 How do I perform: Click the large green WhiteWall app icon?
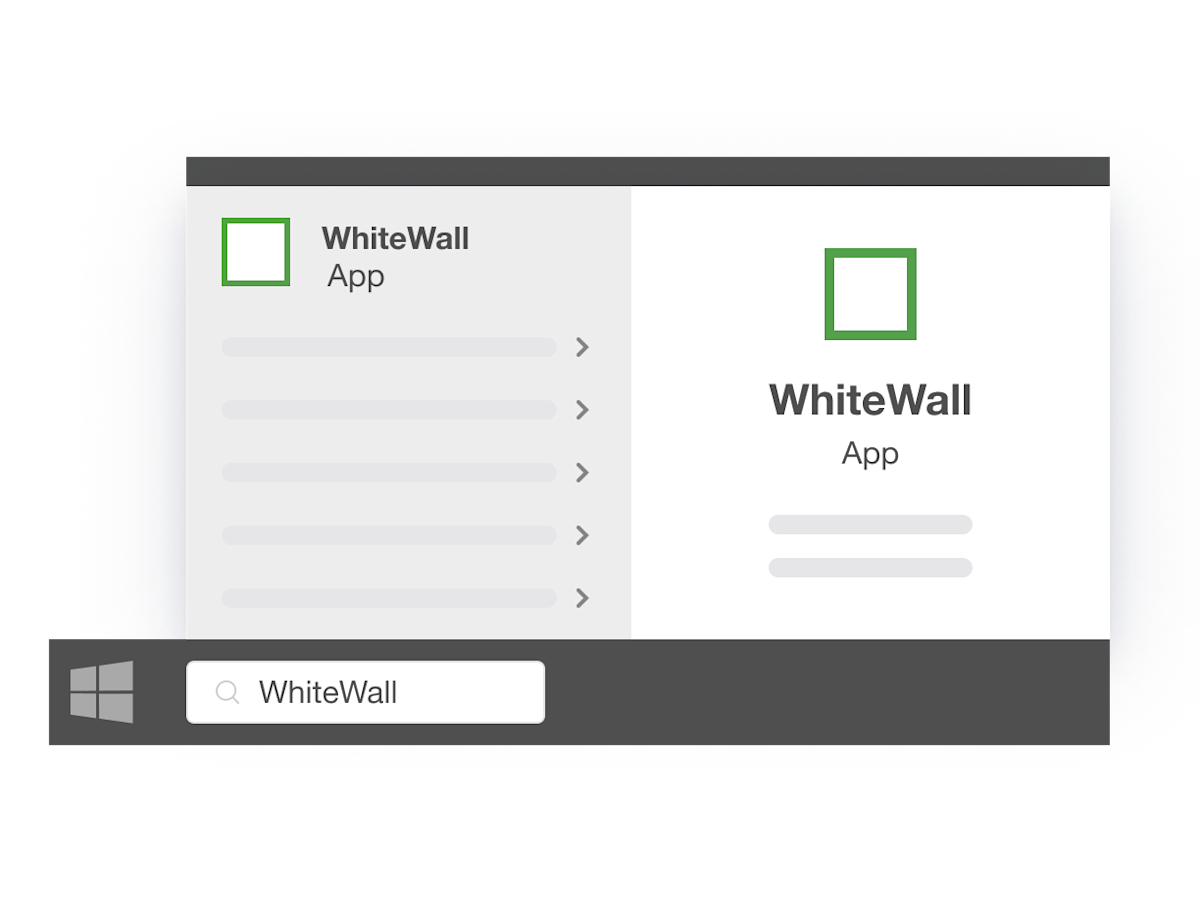click(870, 294)
